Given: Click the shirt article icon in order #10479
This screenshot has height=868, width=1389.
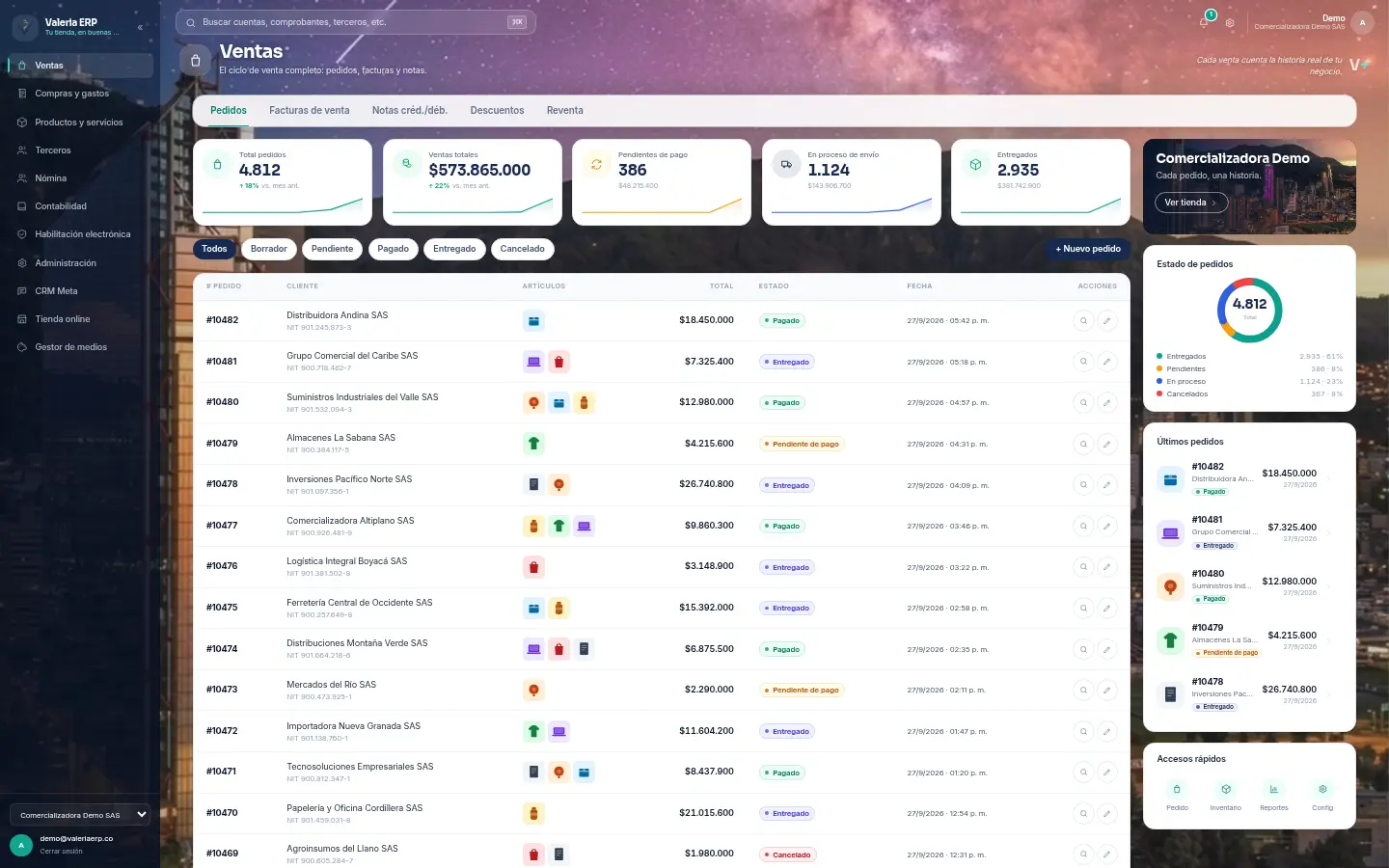Looking at the screenshot, I should 533,444.
